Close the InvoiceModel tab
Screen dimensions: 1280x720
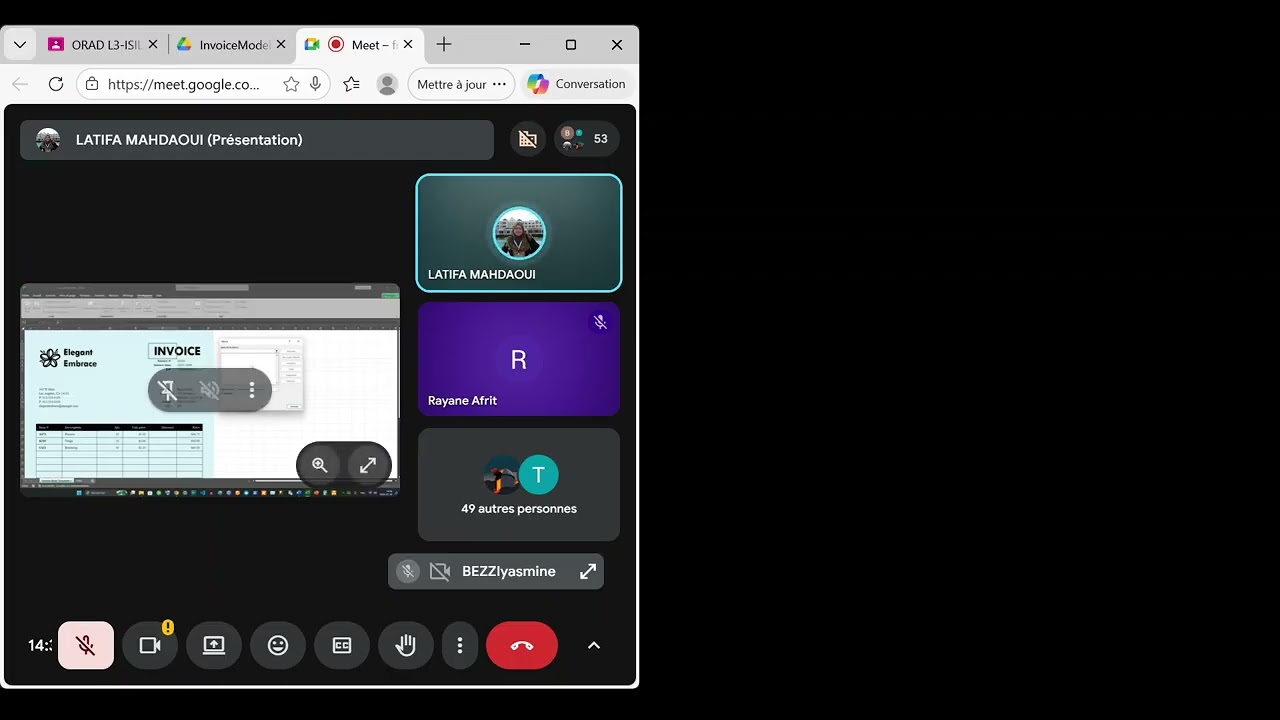pos(281,45)
